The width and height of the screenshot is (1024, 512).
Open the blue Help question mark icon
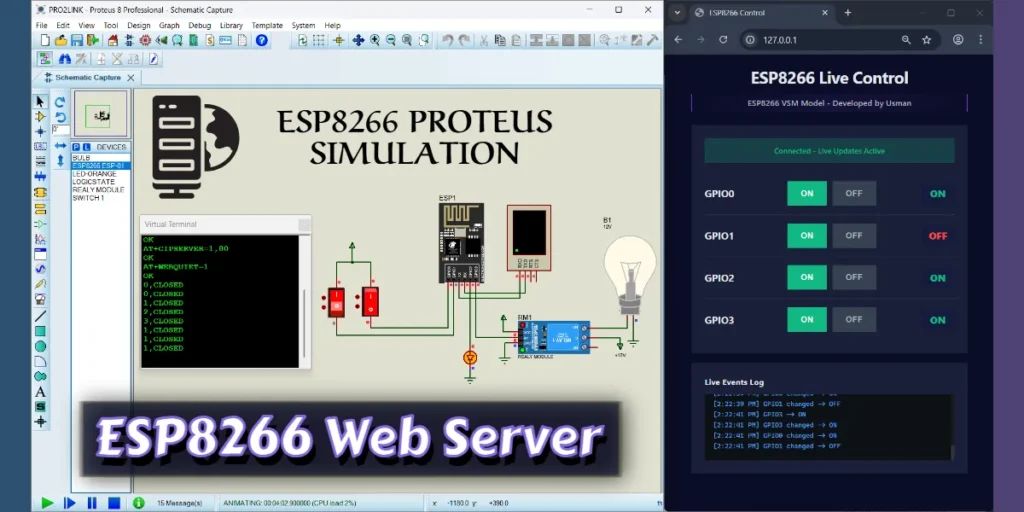pyautogui.click(x=261, y=40)
